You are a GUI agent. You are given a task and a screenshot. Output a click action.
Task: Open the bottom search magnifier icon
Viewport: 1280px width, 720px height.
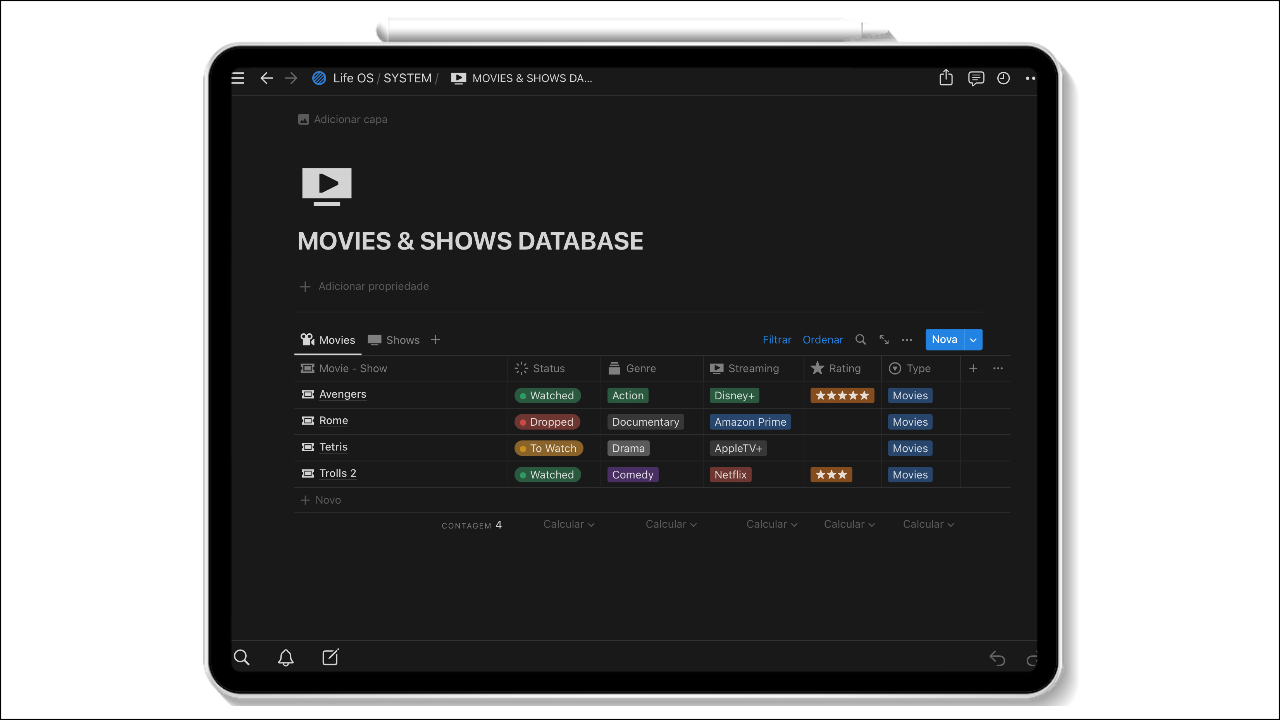pyautogui.click(x=241, y=657)
